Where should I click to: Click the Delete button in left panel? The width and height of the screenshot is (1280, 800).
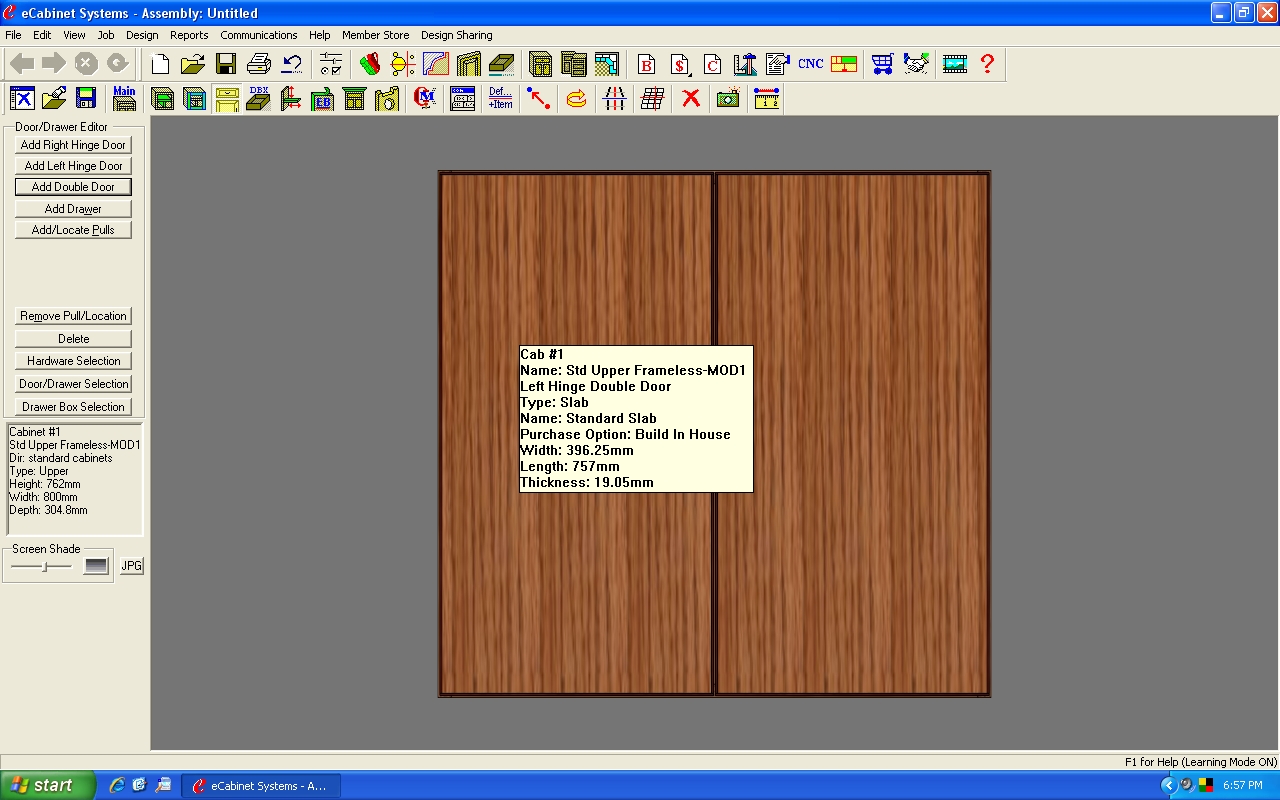[73, 339]
